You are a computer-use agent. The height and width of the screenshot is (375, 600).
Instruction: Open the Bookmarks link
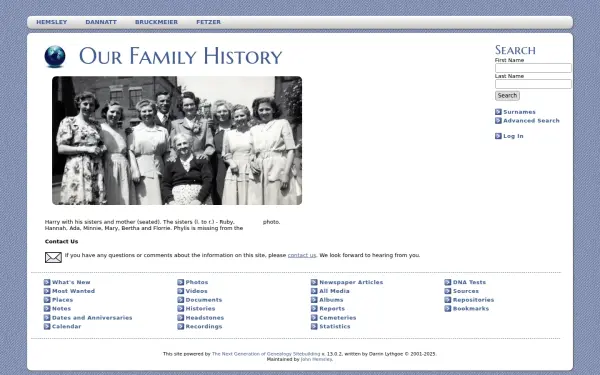471,309
